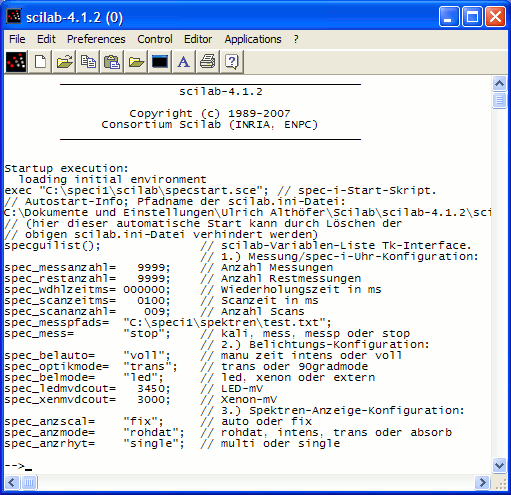This screenshot has width=511, height=495.
Task: Open the Editor menu
Action: click(x=198, y=39)
